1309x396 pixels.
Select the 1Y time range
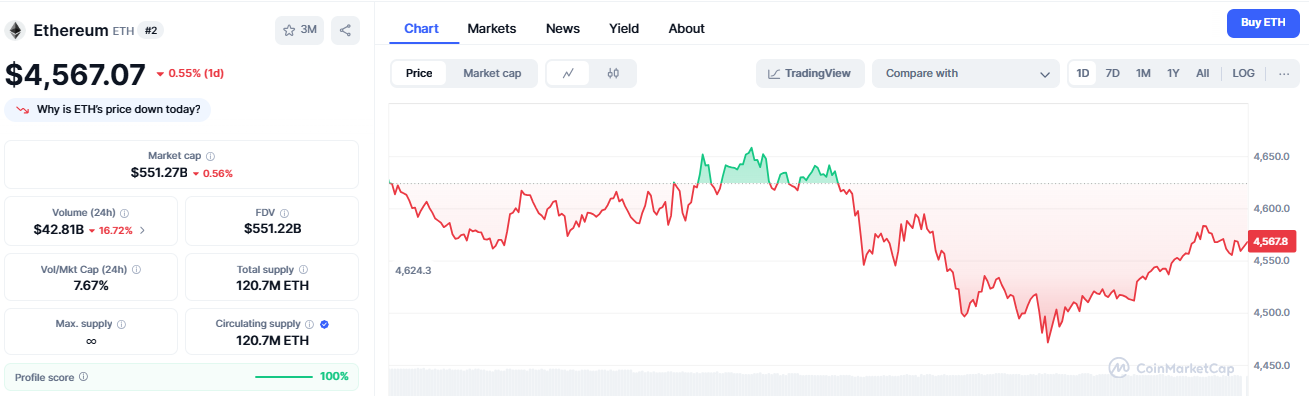click(x=1173, y=73)
